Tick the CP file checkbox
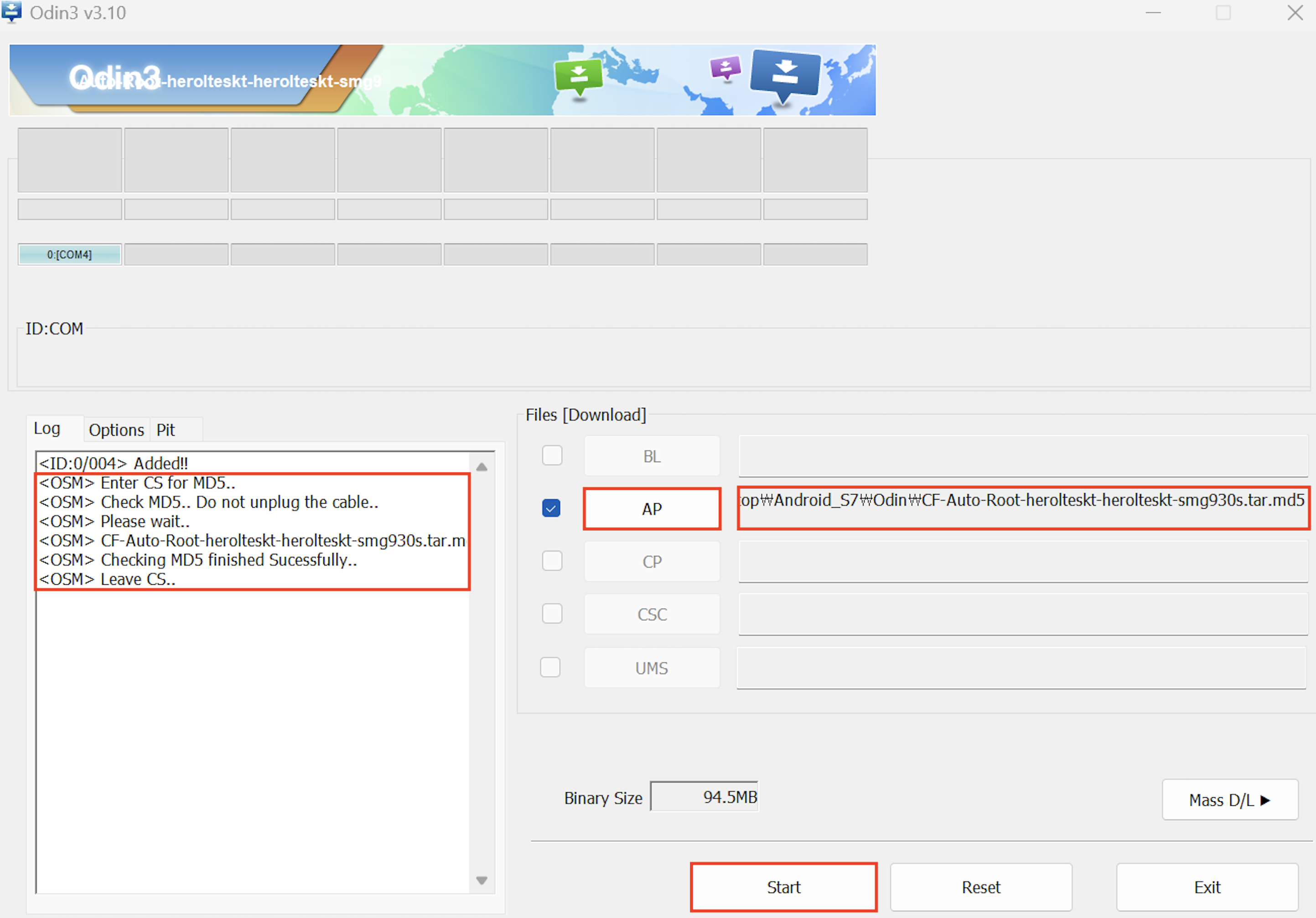 click(552, 561)
